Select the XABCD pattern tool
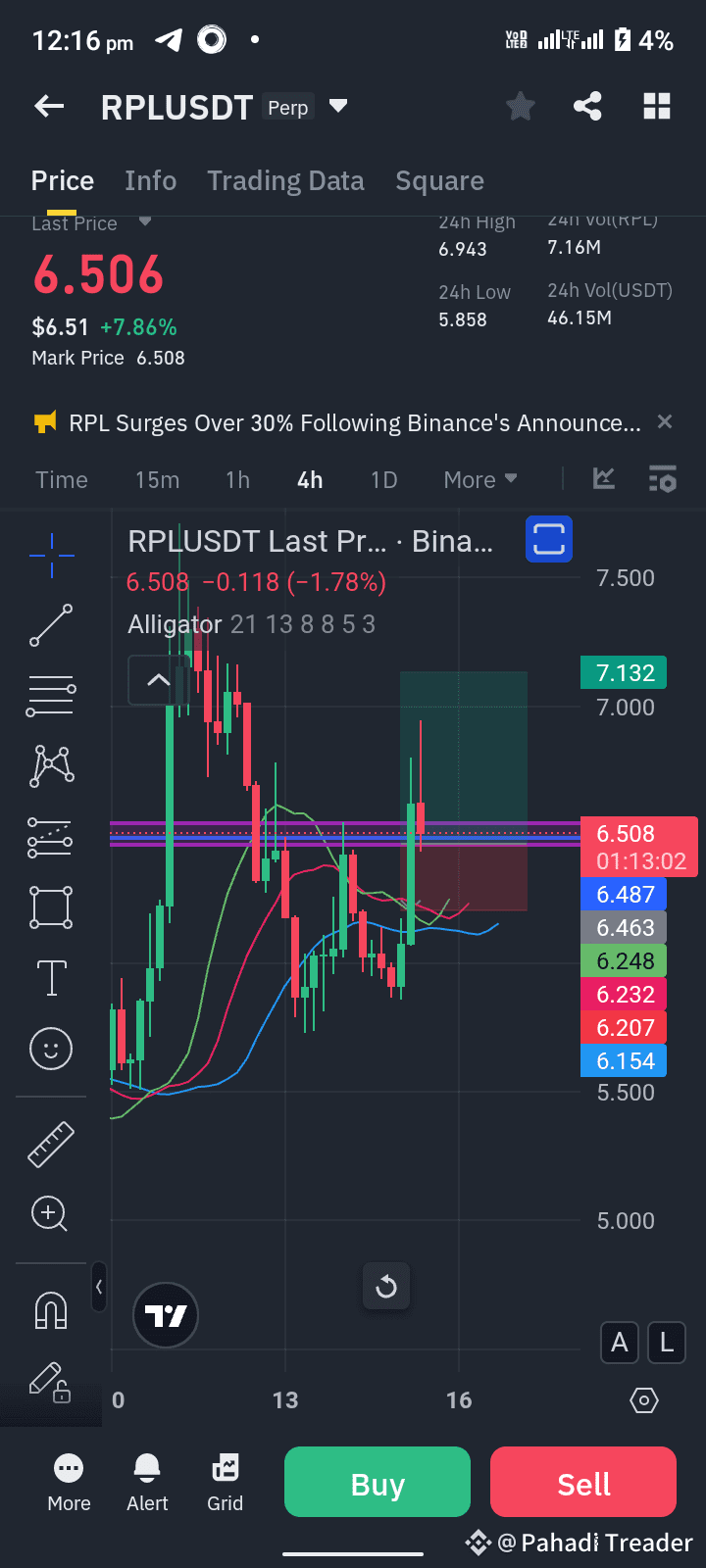 click(51, 766)
